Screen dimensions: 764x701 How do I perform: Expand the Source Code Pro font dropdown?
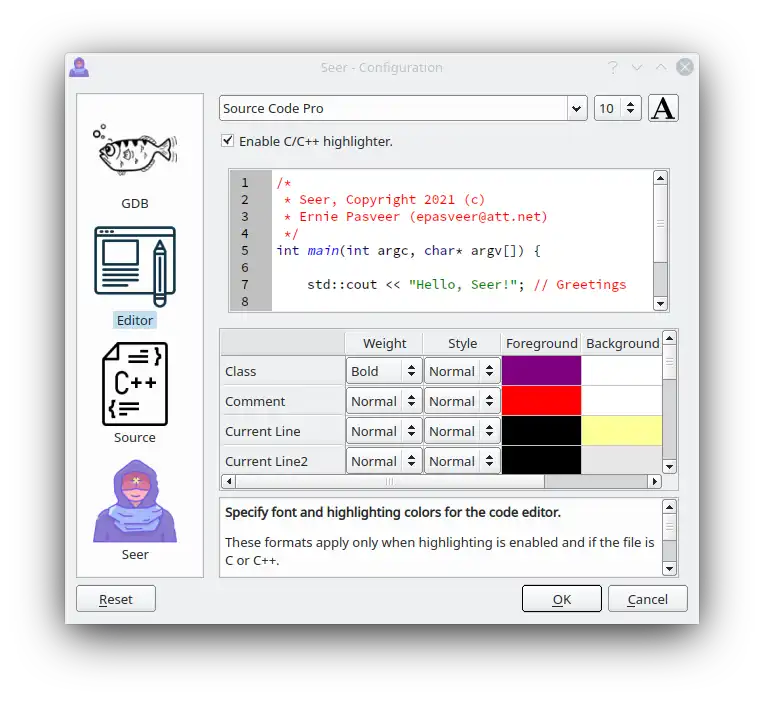tap(576, 108)
